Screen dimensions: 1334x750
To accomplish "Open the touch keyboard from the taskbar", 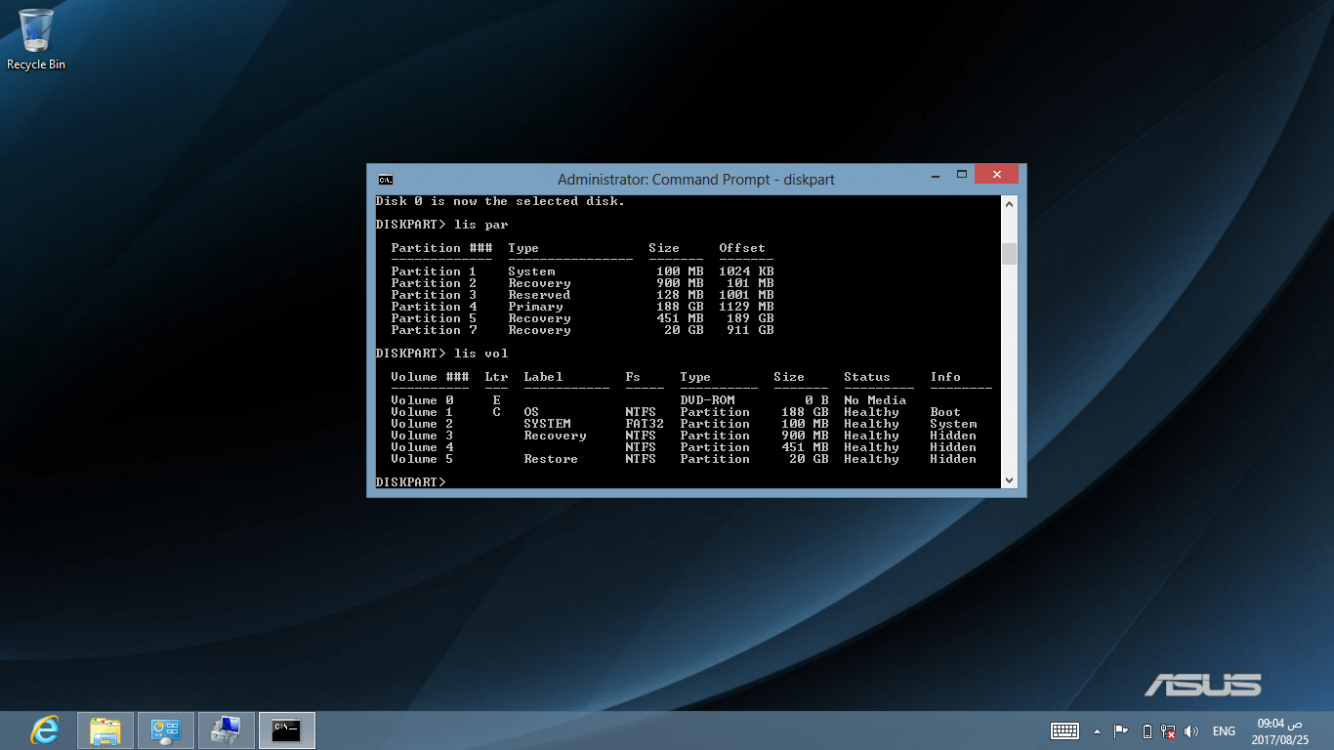I will pos(1064,731).
